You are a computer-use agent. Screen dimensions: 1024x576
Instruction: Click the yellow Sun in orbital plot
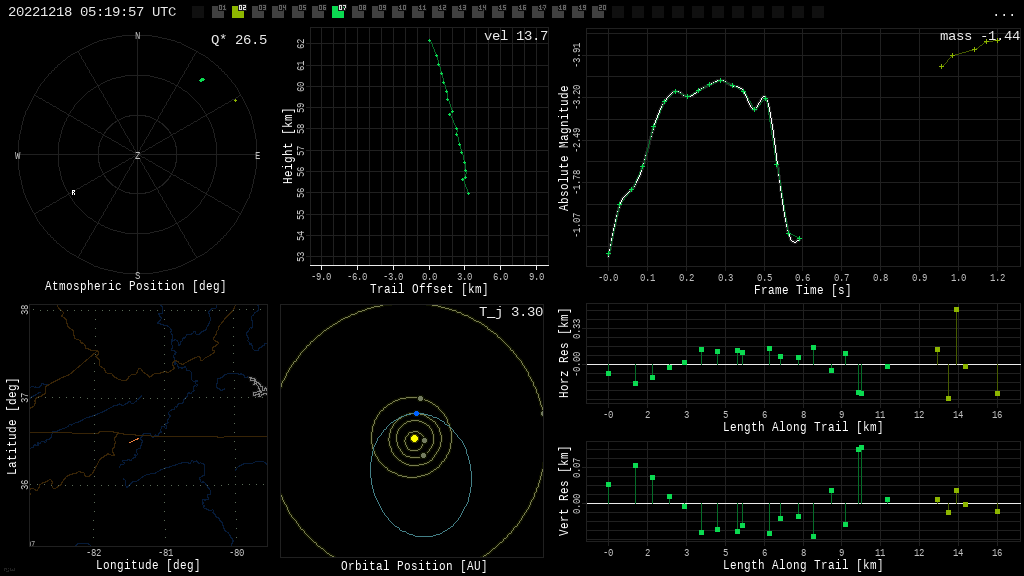click(x=414, y=438)
